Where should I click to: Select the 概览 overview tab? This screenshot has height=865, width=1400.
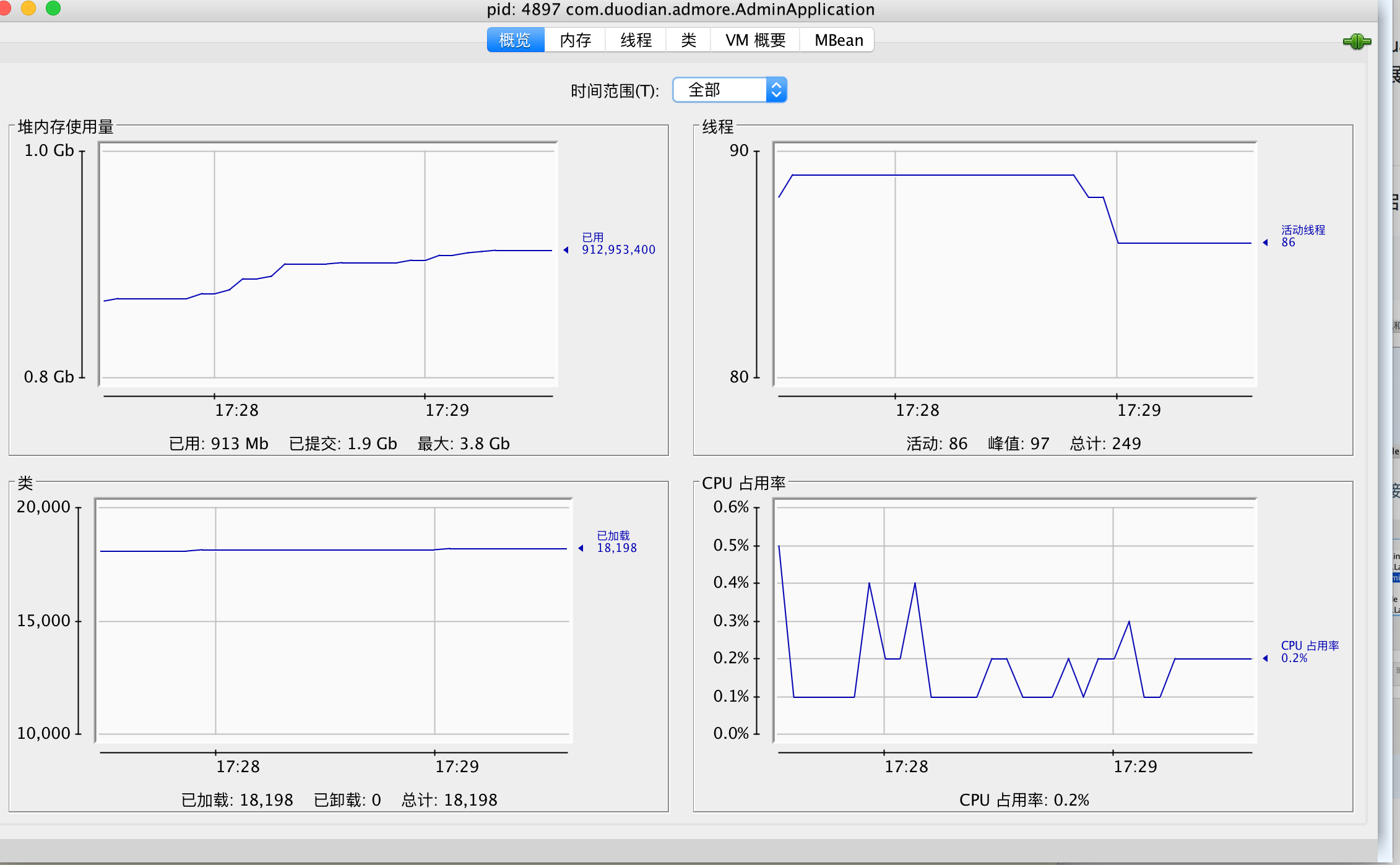tap(515, 40)
